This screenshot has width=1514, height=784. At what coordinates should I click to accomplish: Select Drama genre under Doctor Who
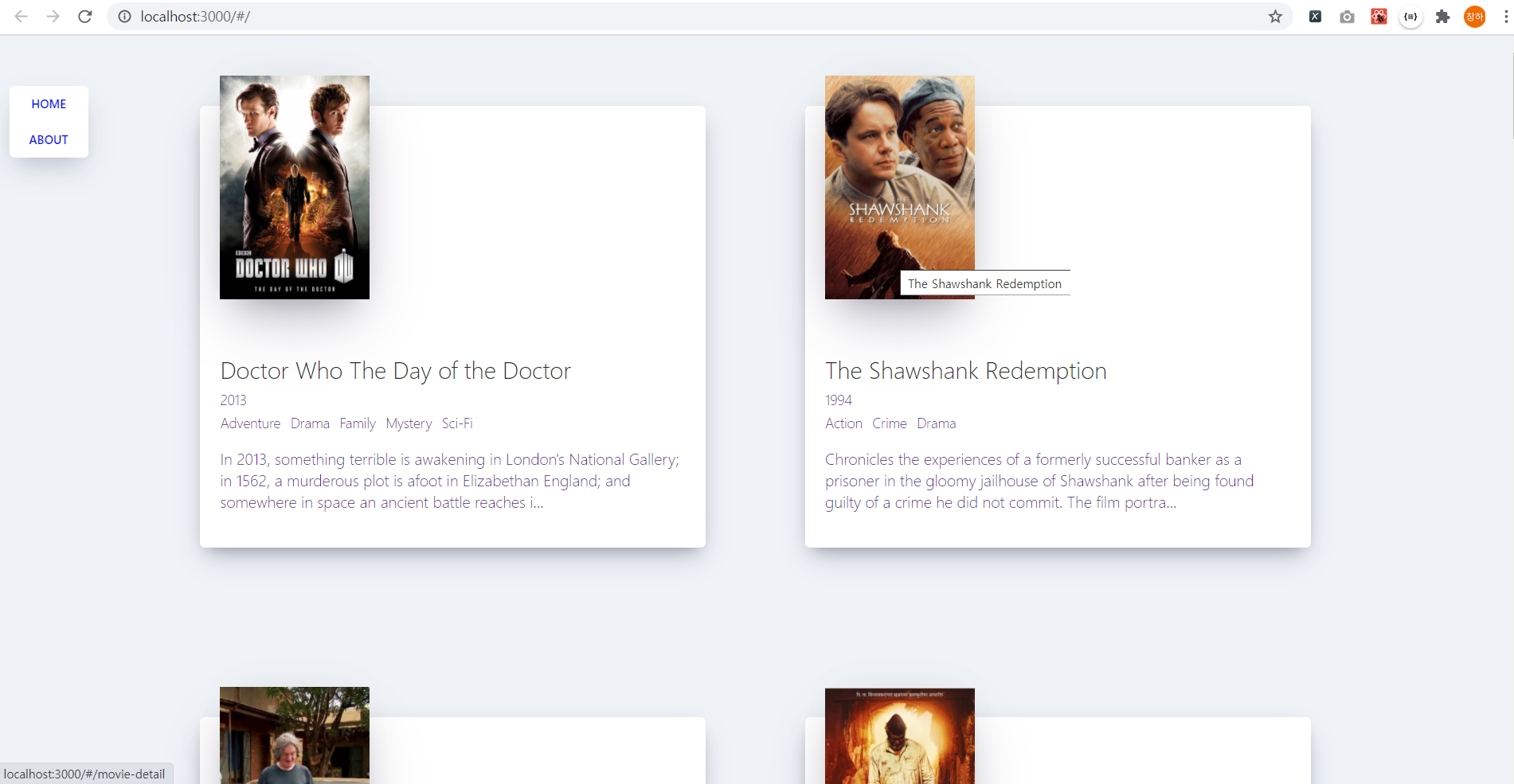(x=310, y=423)
